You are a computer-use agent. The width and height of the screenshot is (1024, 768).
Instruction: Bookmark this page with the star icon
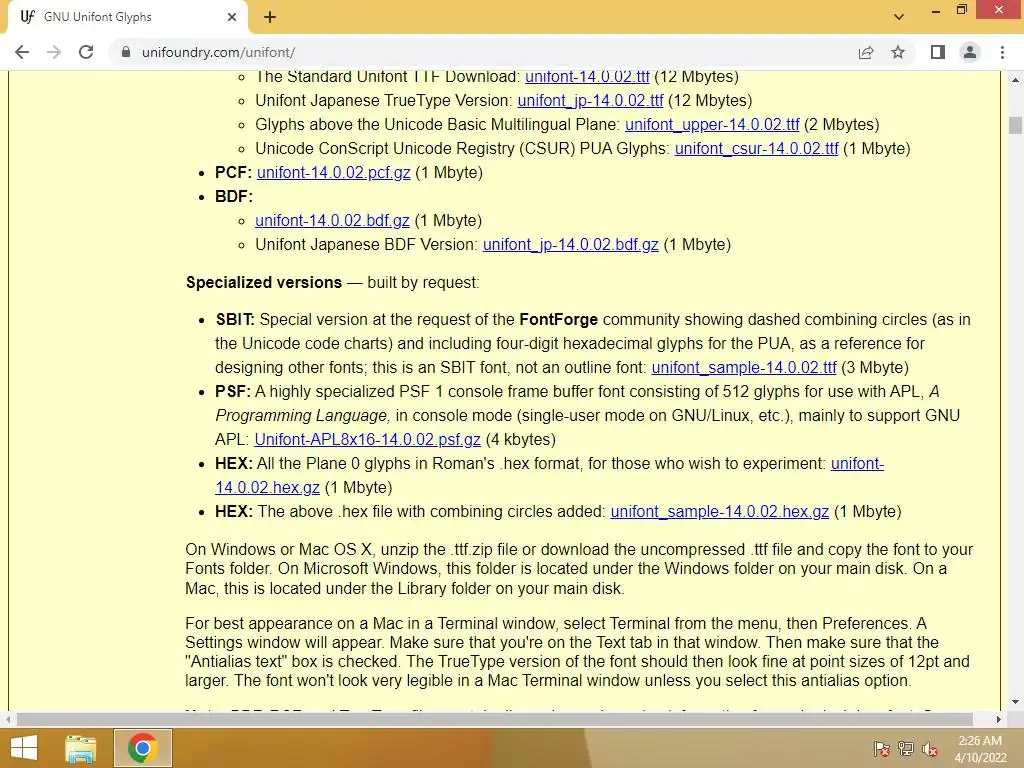(x=898, y=52)
